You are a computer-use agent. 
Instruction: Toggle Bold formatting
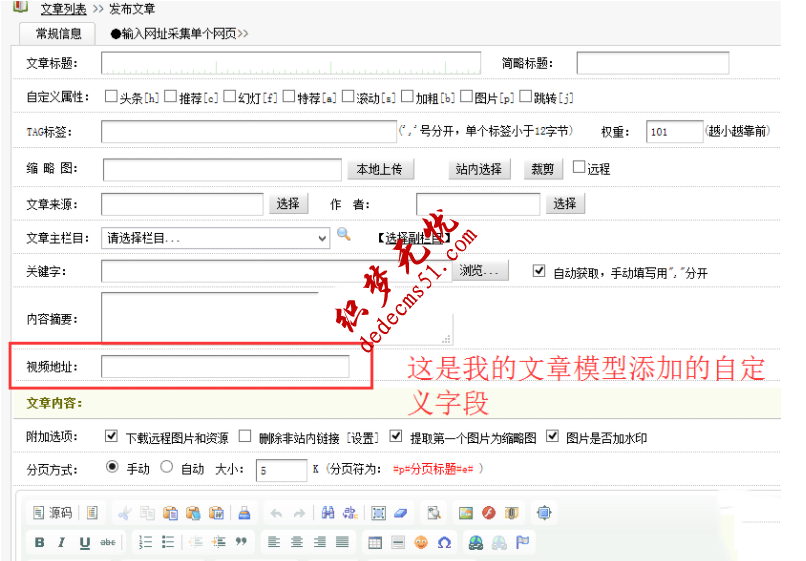click(x=39, y=542)
